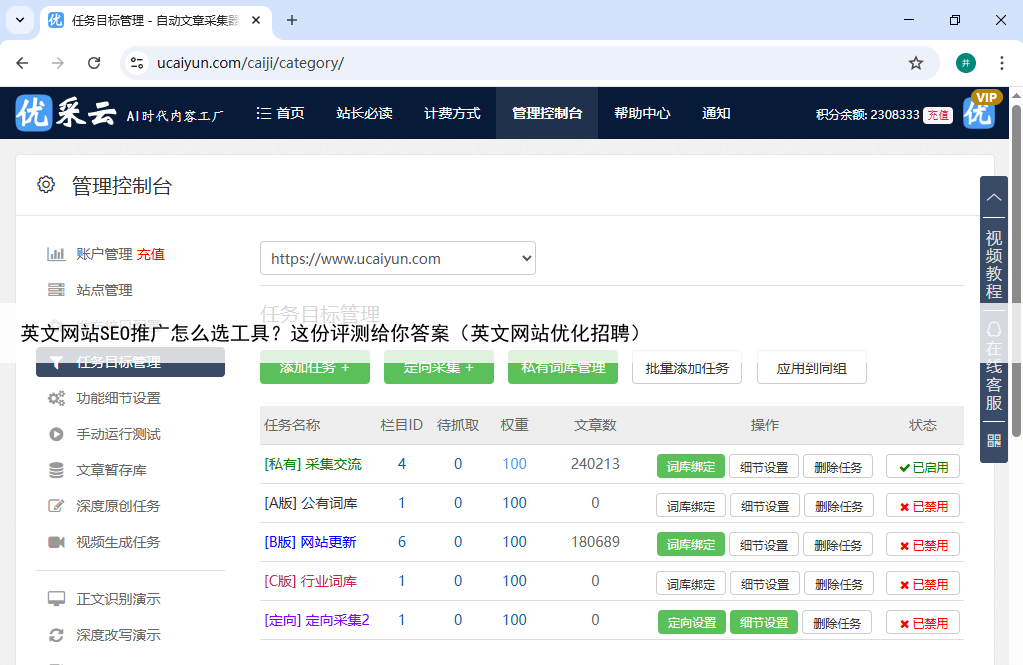Screen dimensions: 1023x665
Task: Select 帮助中心 in the navigation bar
Action: (641, 113)
